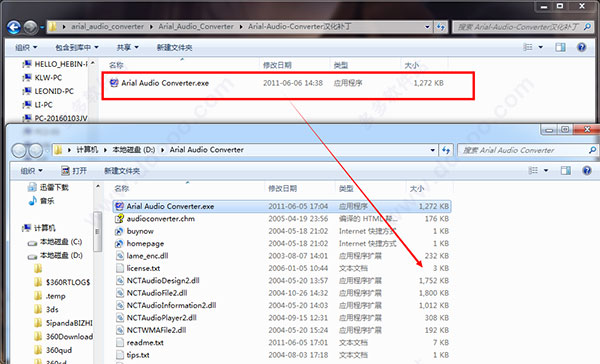
Task: Click 计算机 breadcrumb in the front window
Action: click(x=87, y=150)
